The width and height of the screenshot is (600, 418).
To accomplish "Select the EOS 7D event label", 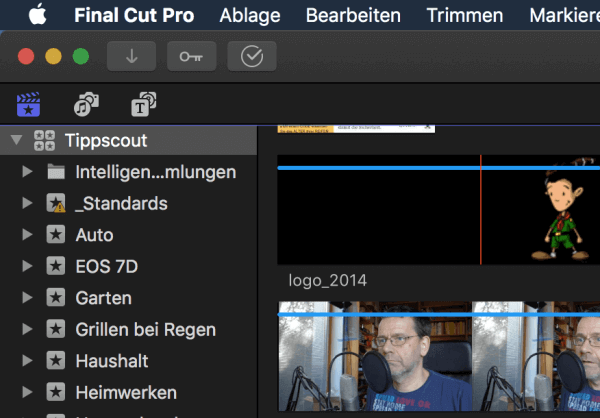I will click(x=107, y=266).
